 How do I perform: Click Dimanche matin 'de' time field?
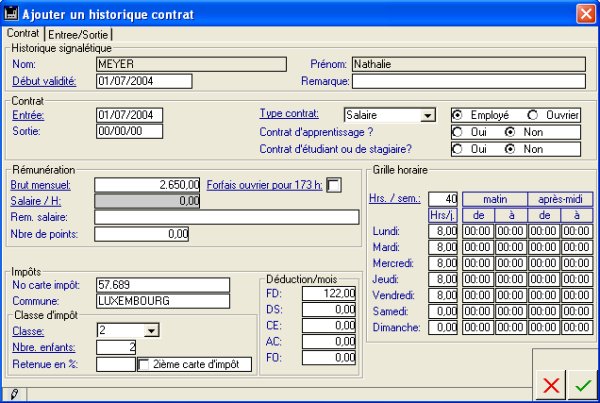[x=478, y=328]
